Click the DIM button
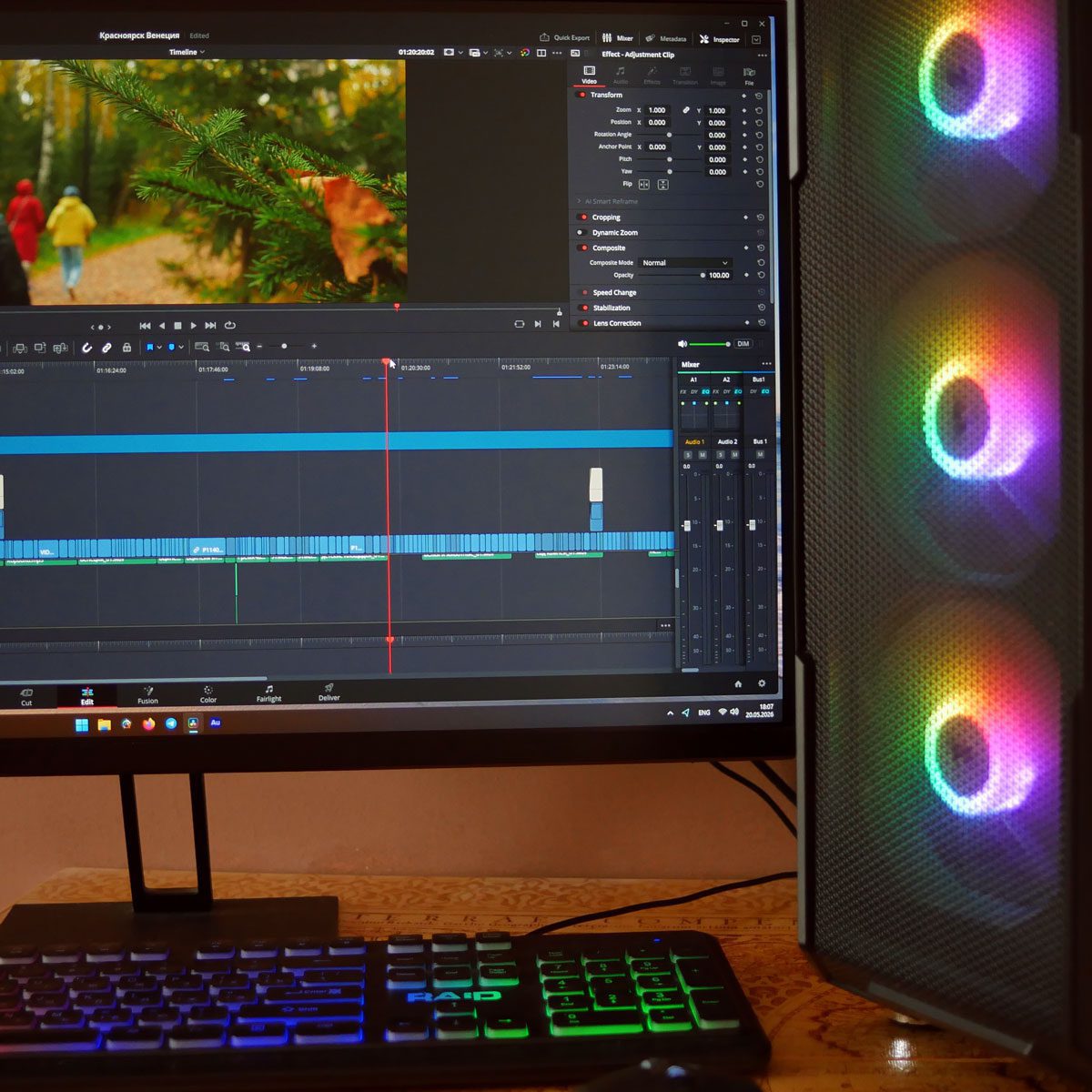 point(743,344)
